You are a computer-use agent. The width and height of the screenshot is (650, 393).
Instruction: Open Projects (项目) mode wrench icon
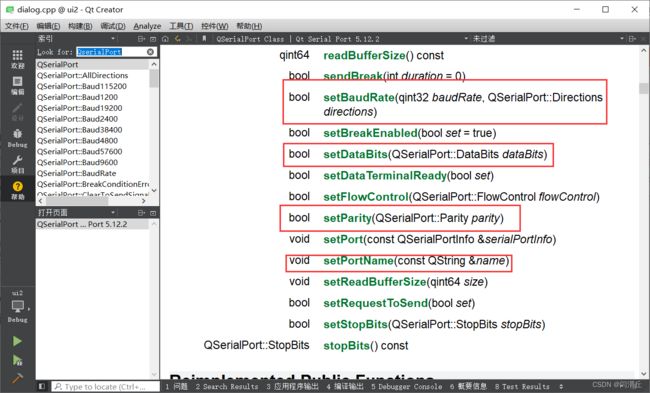pos(17,165)
